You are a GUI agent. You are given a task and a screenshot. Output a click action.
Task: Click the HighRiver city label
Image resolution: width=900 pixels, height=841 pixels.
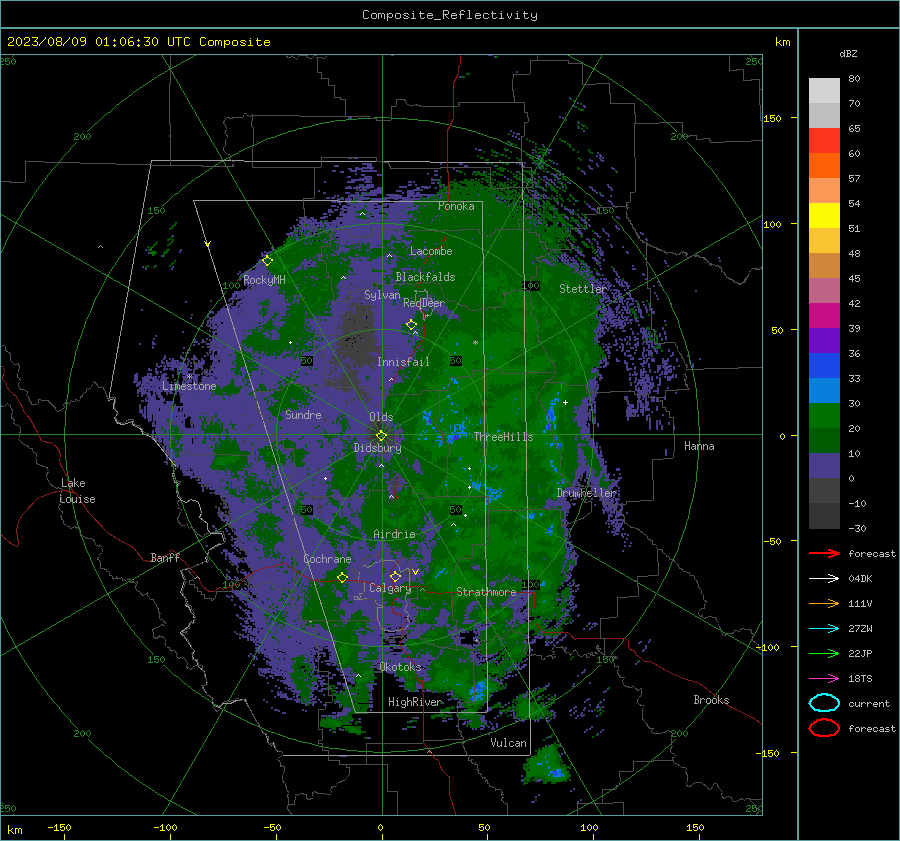click(x=415, y=702)
